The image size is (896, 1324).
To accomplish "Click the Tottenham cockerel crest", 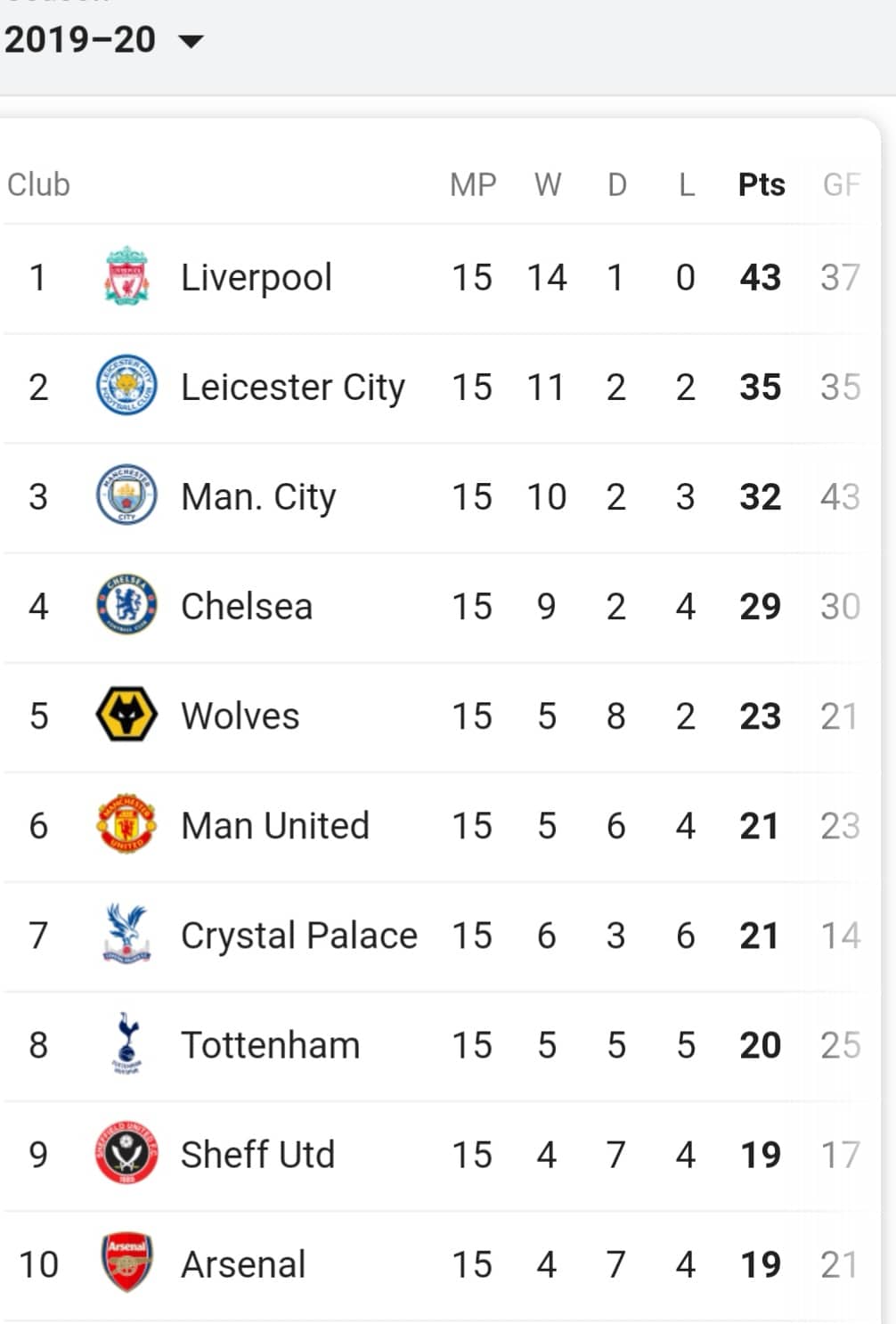I will tap(126, 1043).
